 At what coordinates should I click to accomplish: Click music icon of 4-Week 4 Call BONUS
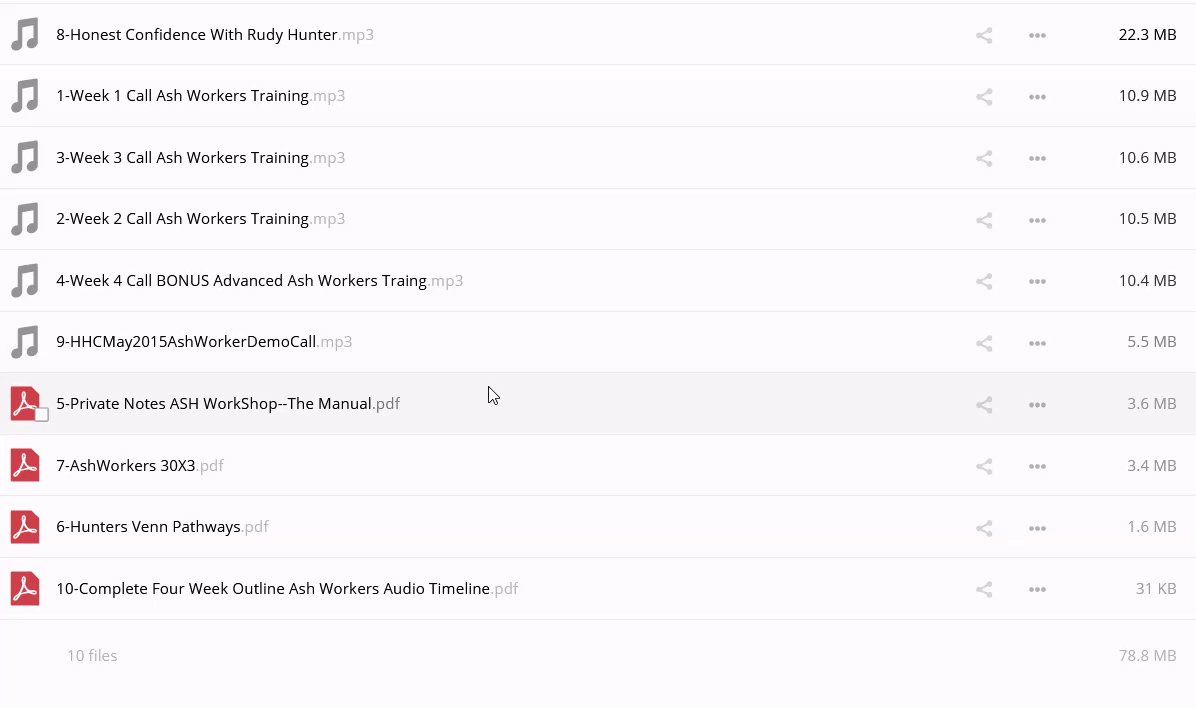pyautogui.click(x=25, y=281)
